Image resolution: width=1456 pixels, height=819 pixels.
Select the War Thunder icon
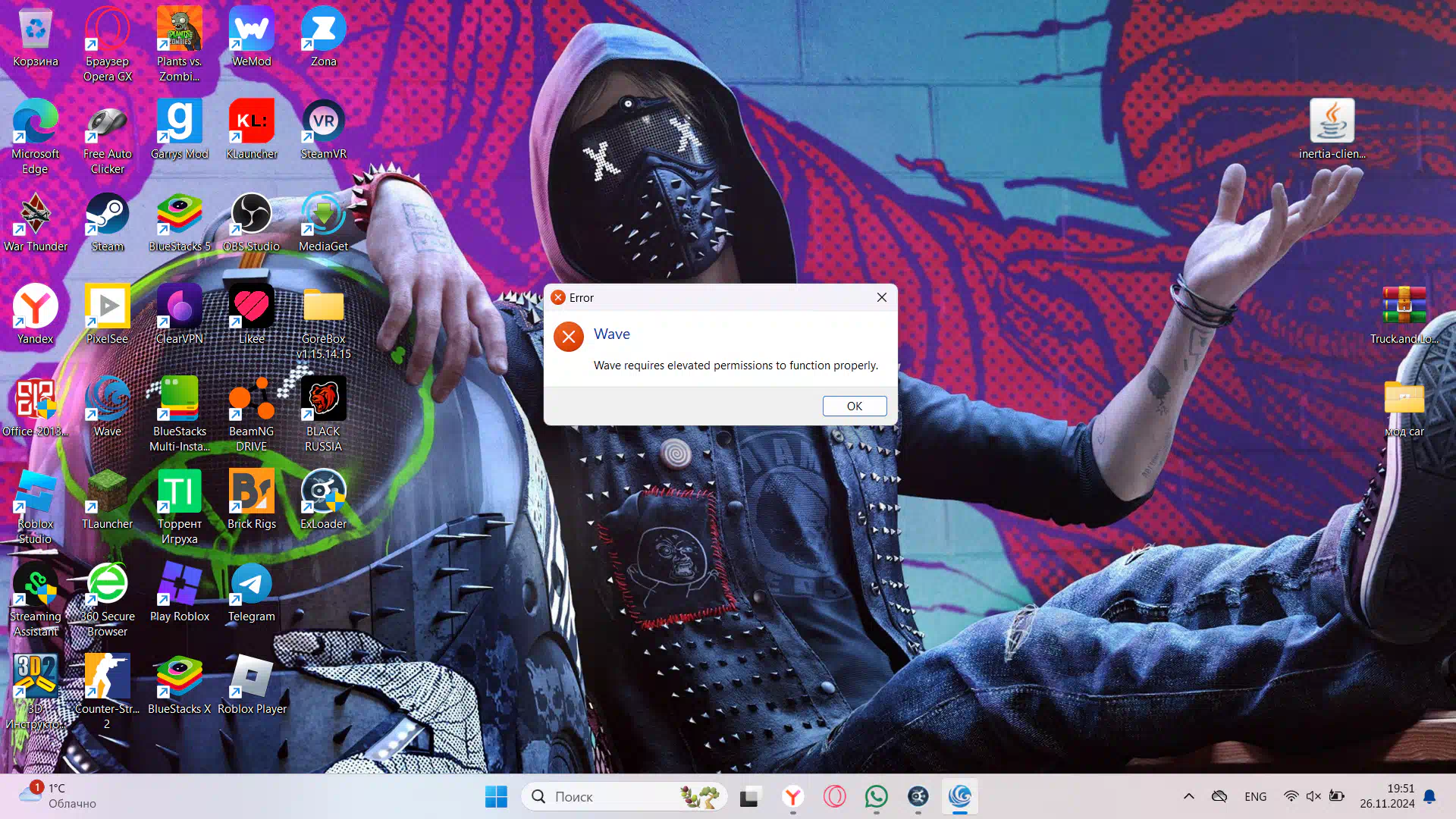click(x=36, y=221)
